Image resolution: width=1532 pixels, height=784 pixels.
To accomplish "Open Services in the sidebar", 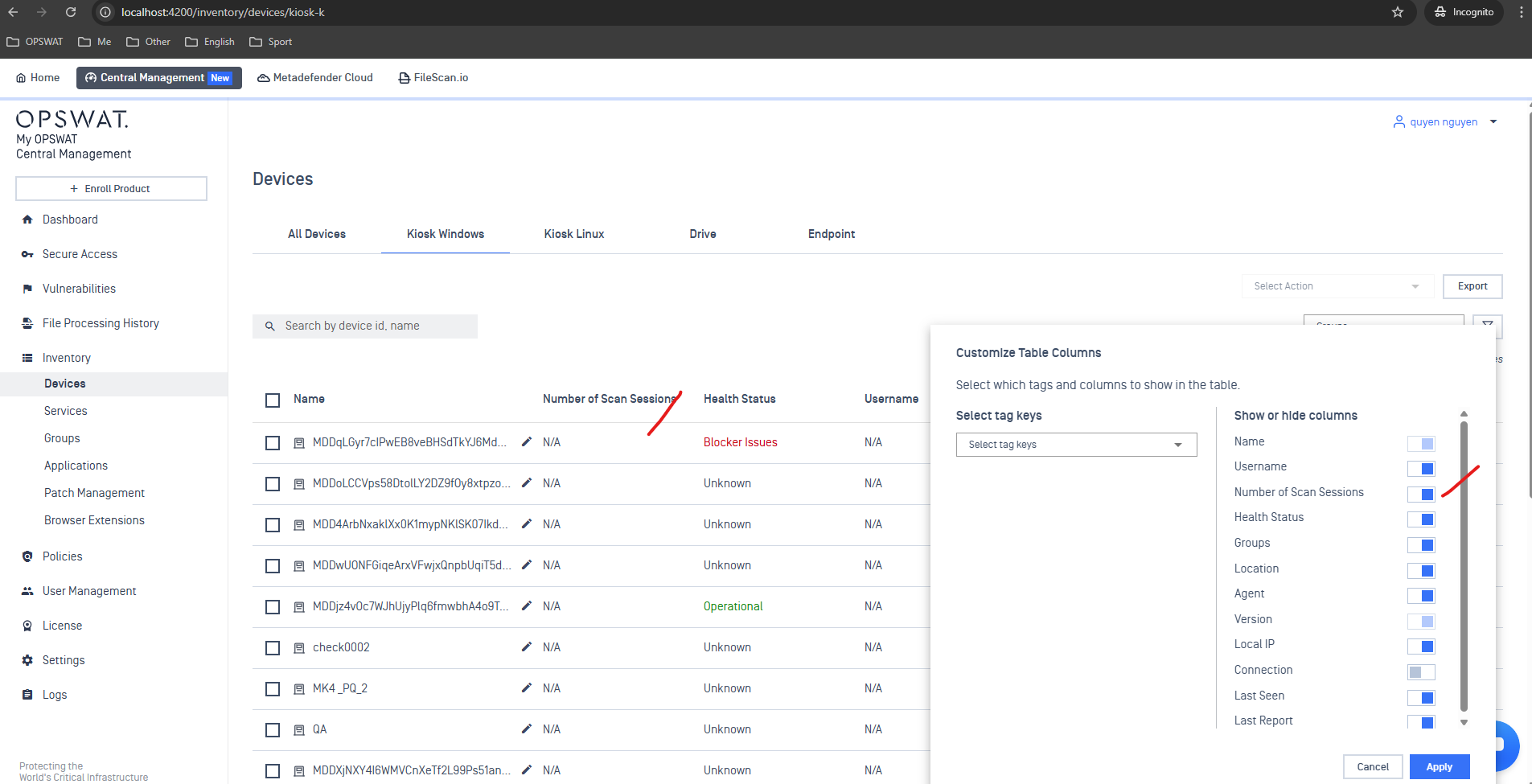I will point(66,411).
